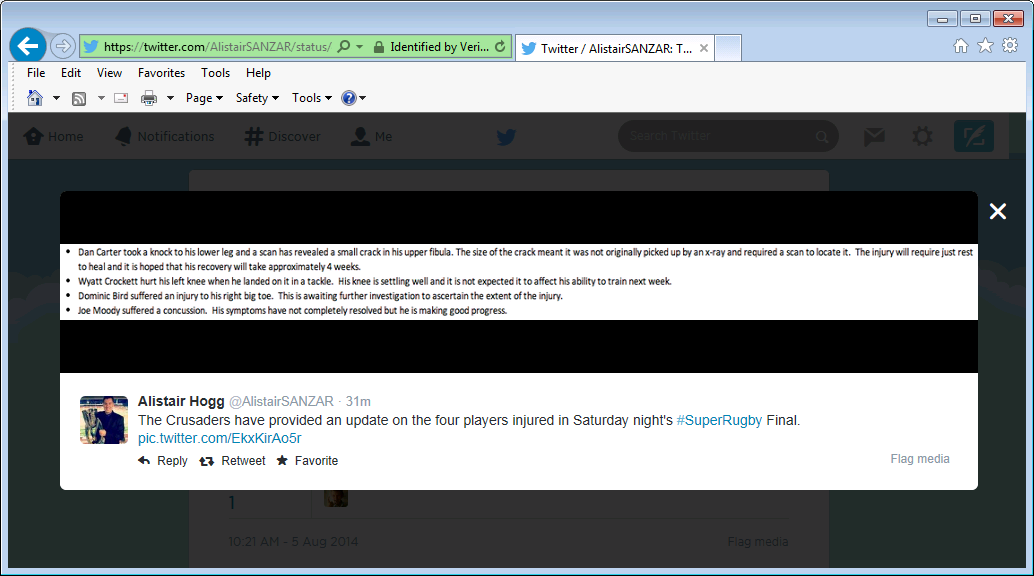Favorite the Crusaders injury update tweet
The height and width of the screenshot is (576, 1034).
tap(307, 461)
